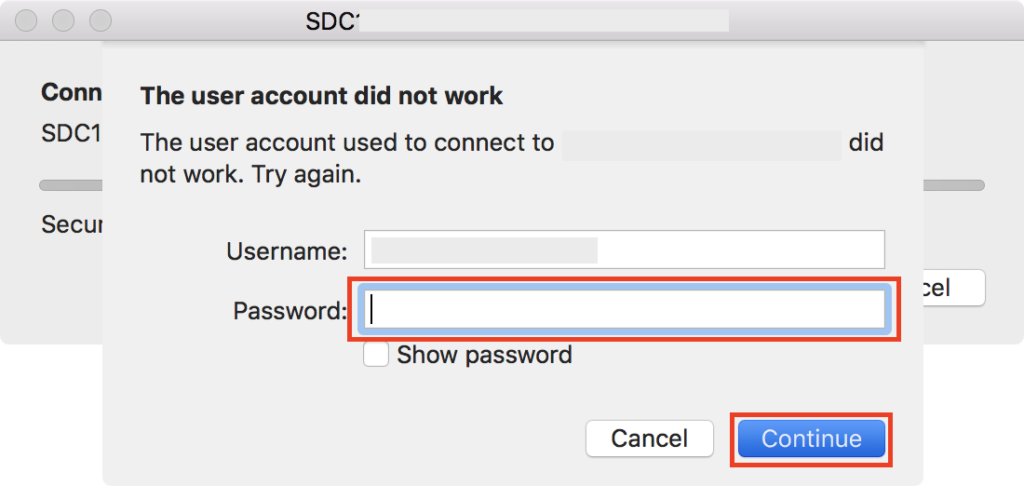1024x486 pixels.
Task: Click the gray close window button
Action: [x=28, y=20]
